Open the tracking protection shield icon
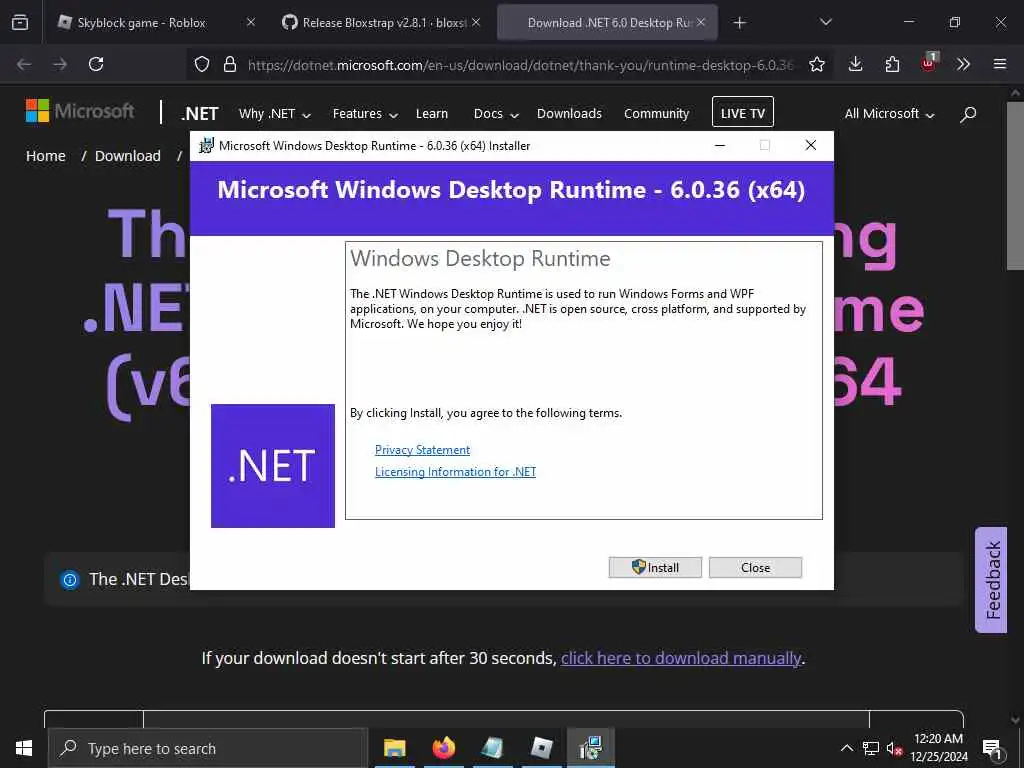The image size is (1024, 768). [202, 64]
